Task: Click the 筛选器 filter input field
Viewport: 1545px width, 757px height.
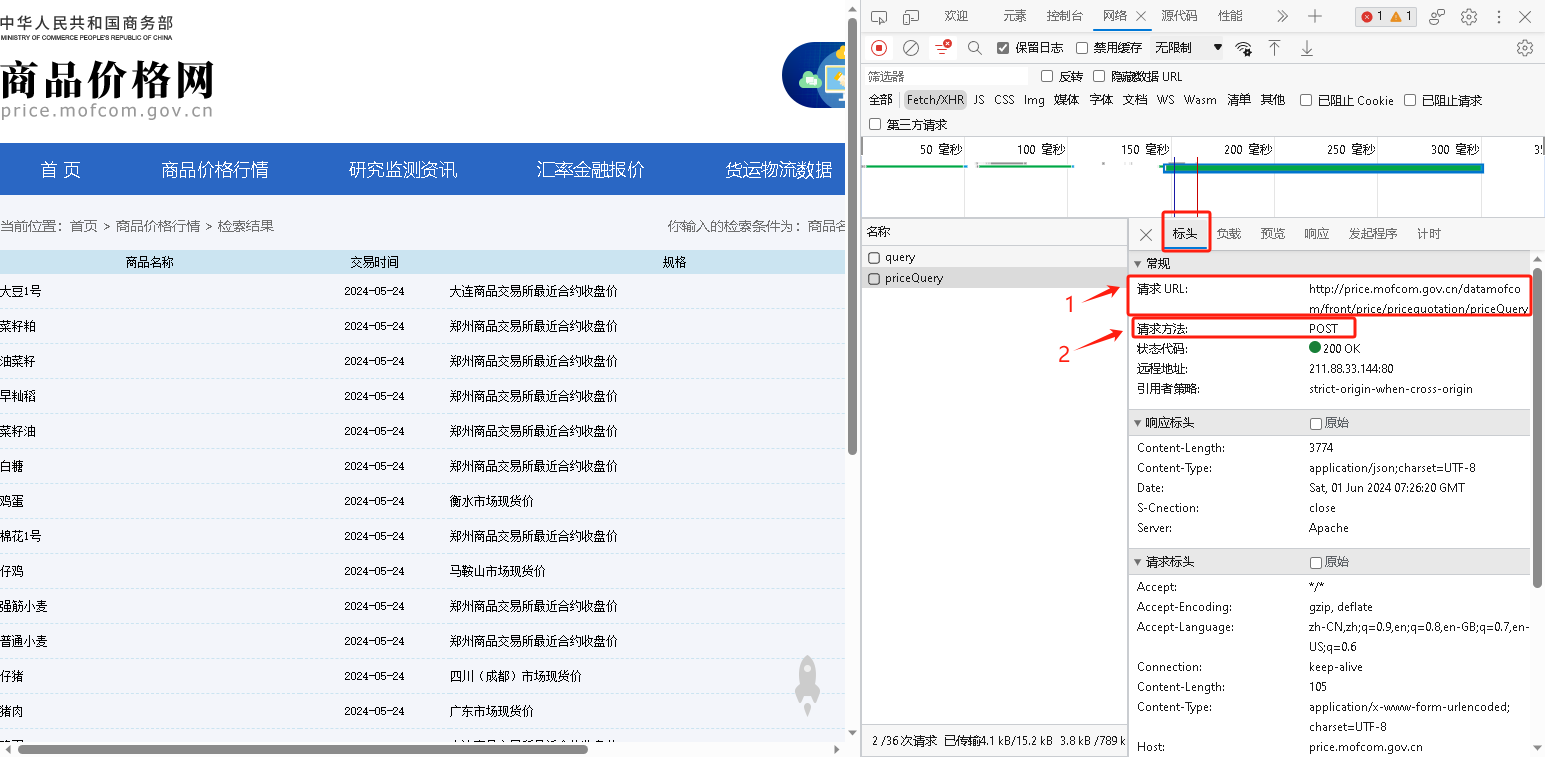Action: (x=943, y=76)
